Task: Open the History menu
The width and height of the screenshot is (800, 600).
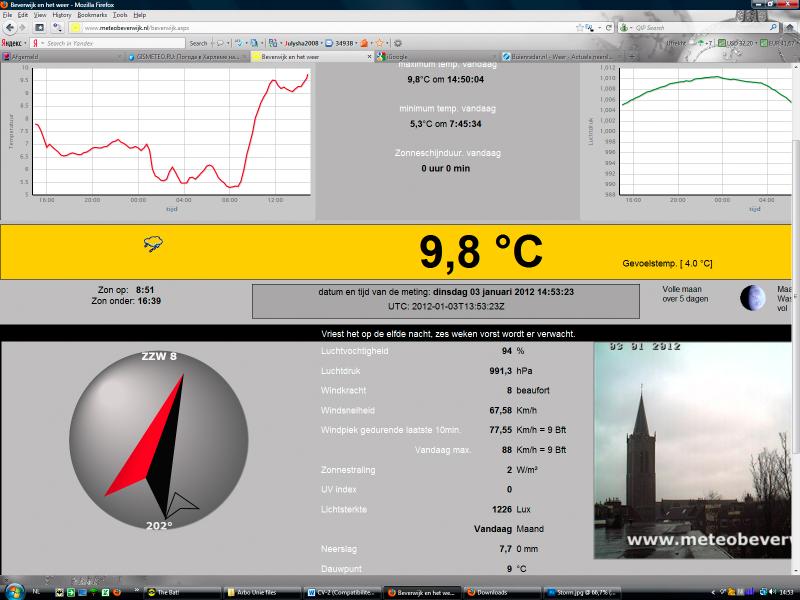Action: pyautogui.click(x=62, y=15)
